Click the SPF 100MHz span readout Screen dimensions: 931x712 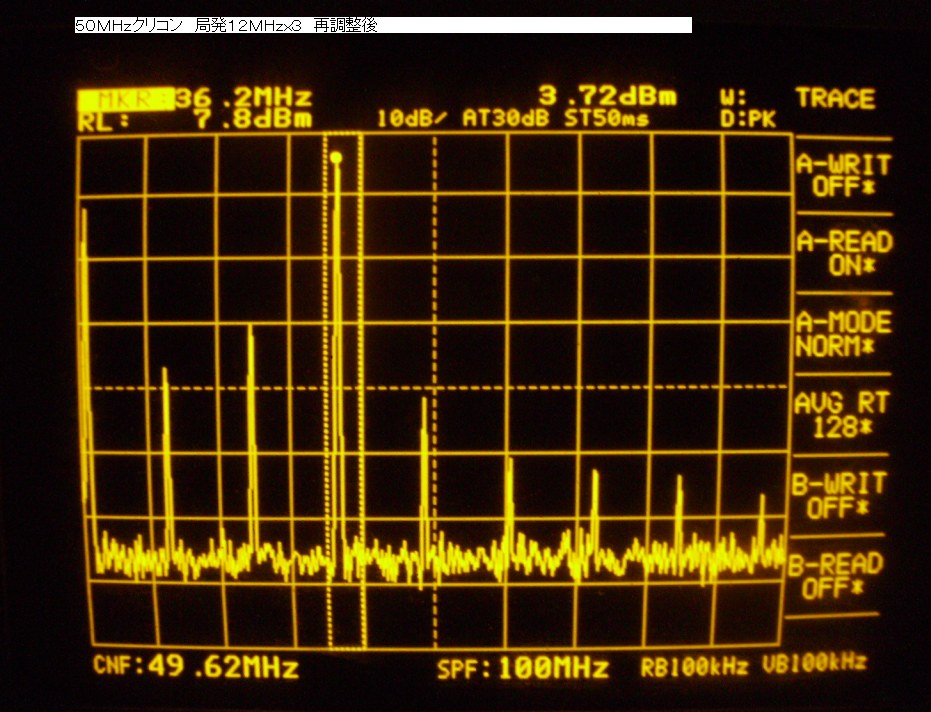point(523,669)
